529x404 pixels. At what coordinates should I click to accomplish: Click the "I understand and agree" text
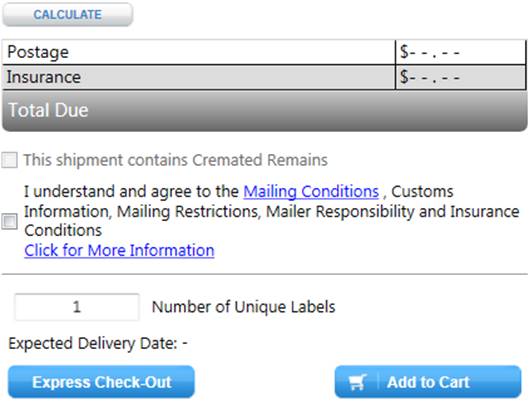point(101,191)
